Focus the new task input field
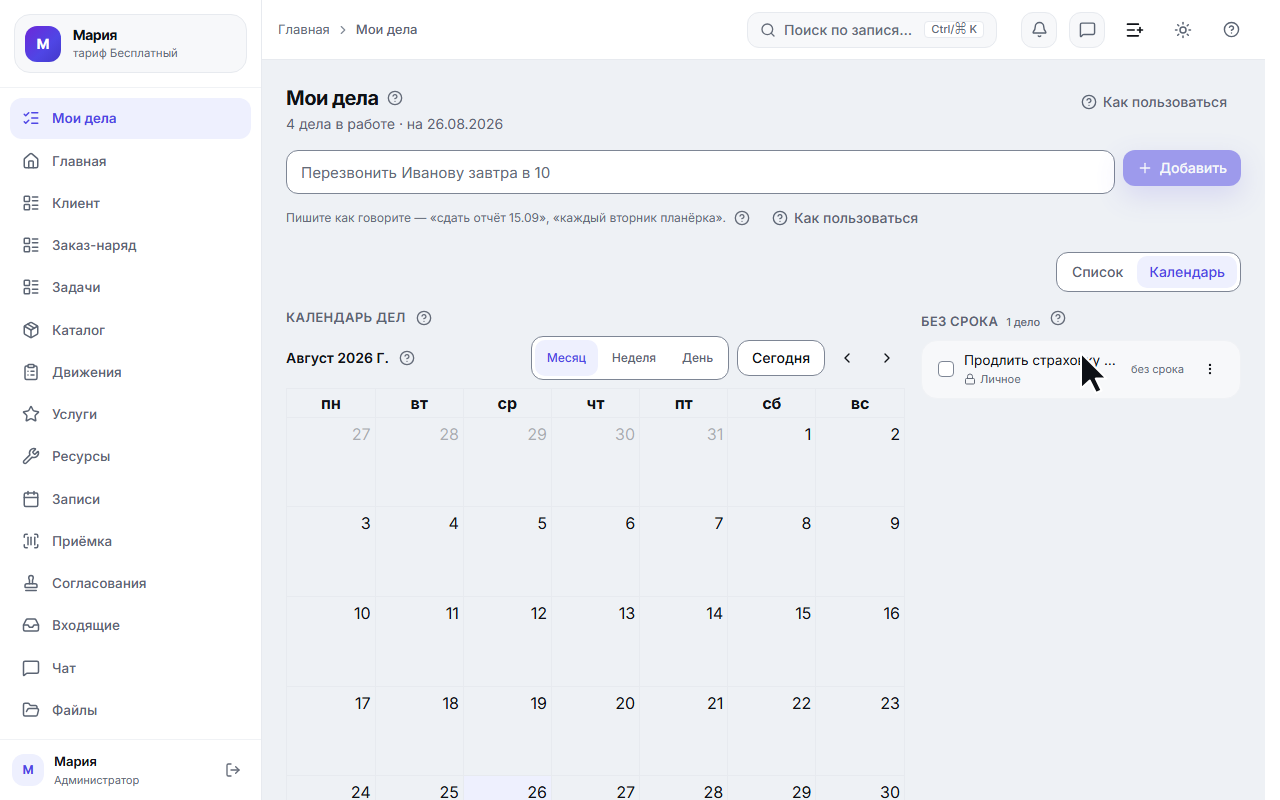The image size is (1280, 800). (x=700, y=172)
